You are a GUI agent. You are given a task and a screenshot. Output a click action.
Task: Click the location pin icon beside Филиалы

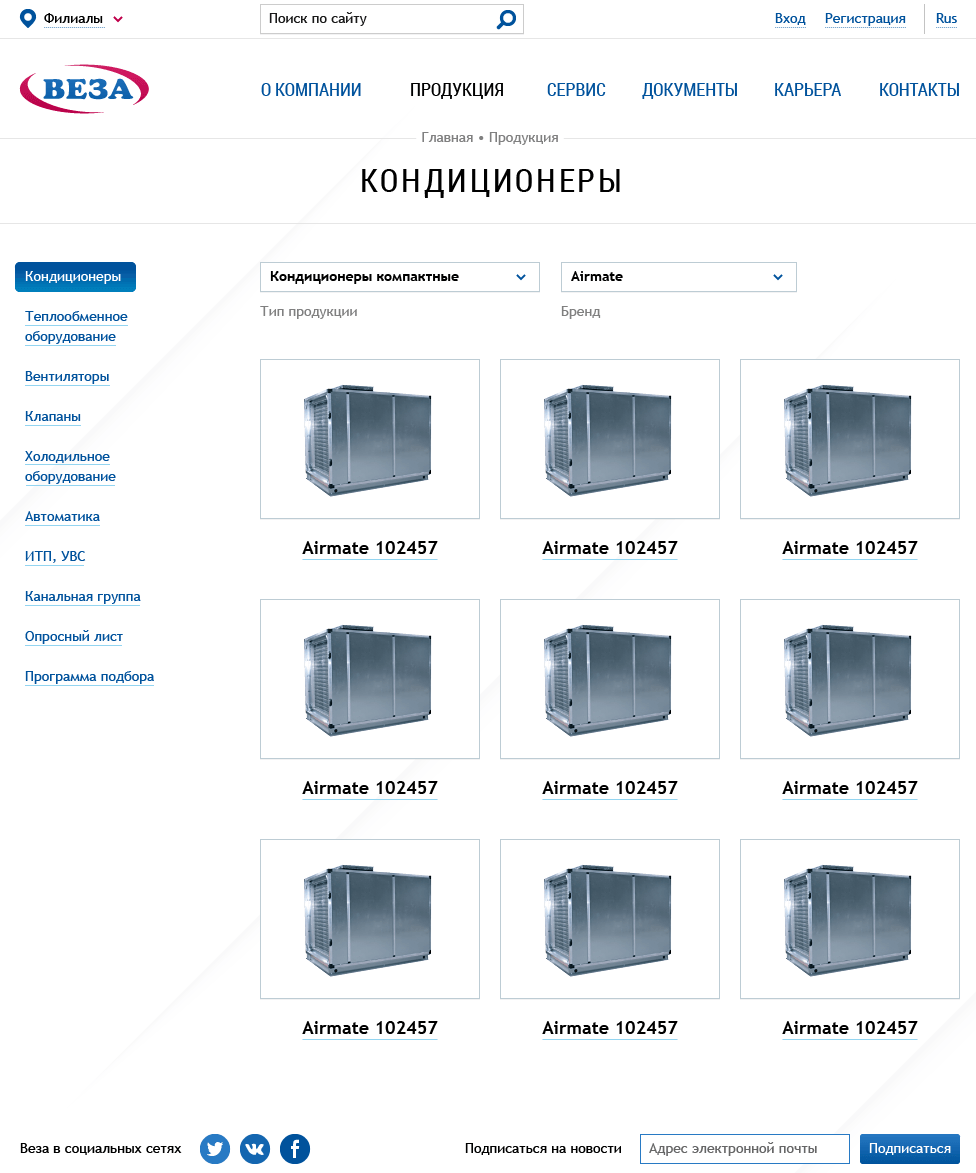tap(28, 19)
